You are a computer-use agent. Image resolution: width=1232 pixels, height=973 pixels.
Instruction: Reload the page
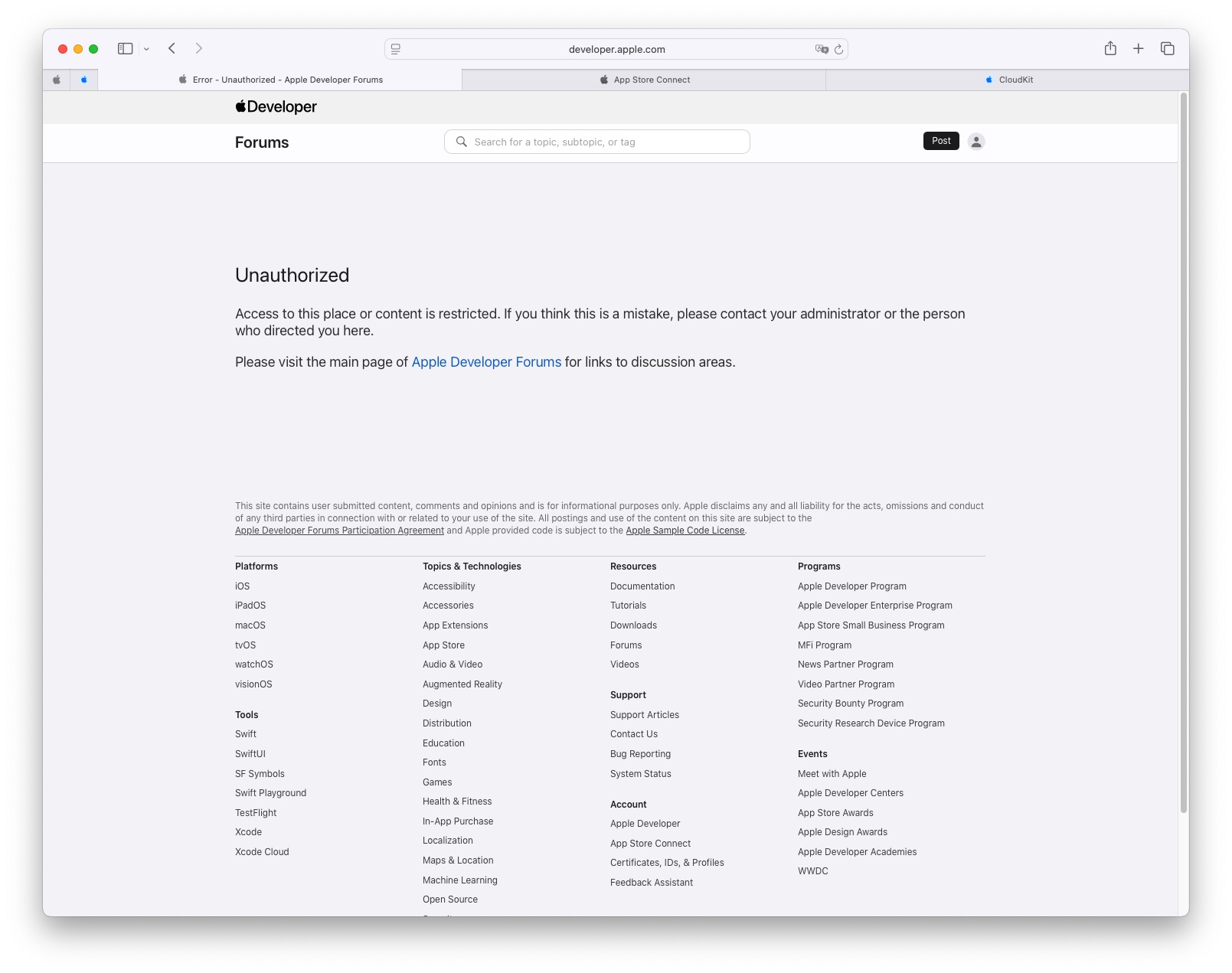[x=838, y=50]
